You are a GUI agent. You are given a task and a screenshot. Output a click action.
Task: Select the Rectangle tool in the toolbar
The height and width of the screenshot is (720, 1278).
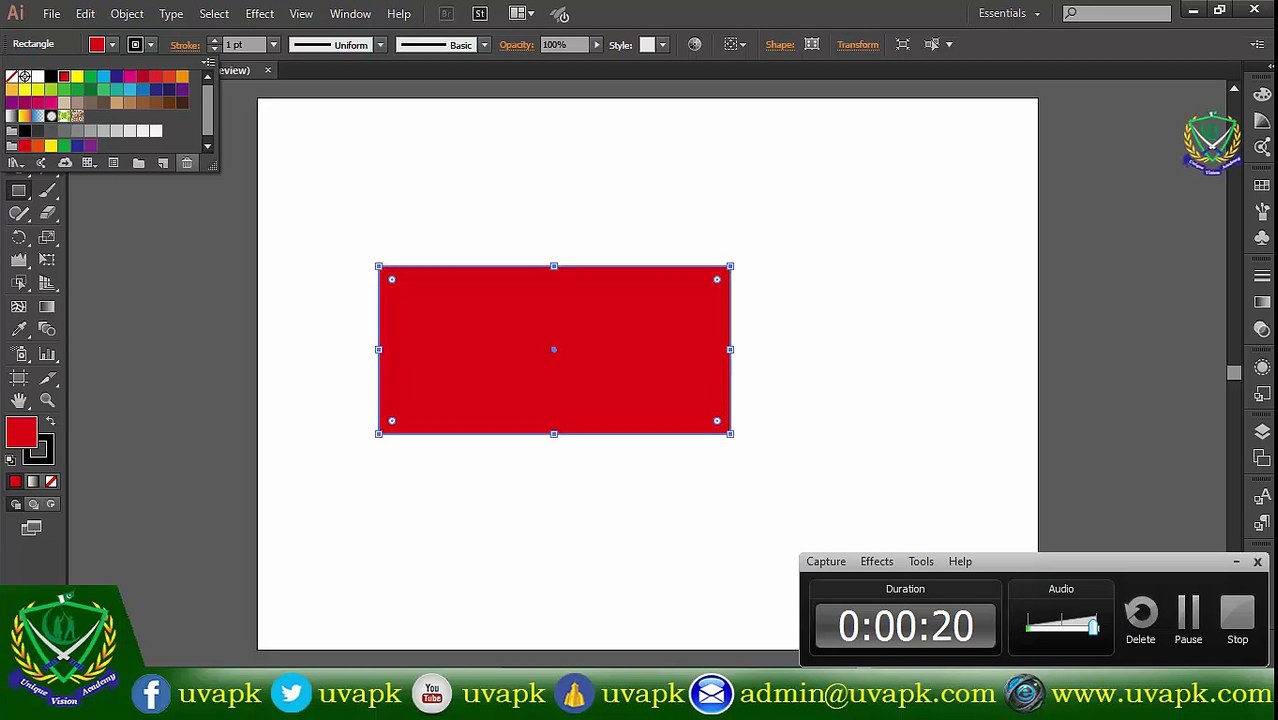(19, 190)
